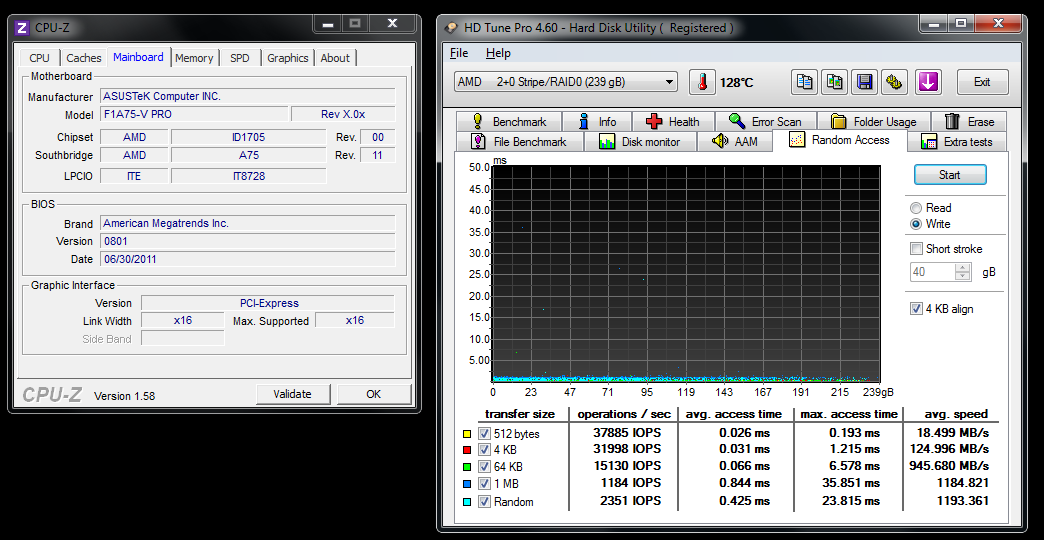Click the short stroke 40 gB input field

[x=933, y=272]
